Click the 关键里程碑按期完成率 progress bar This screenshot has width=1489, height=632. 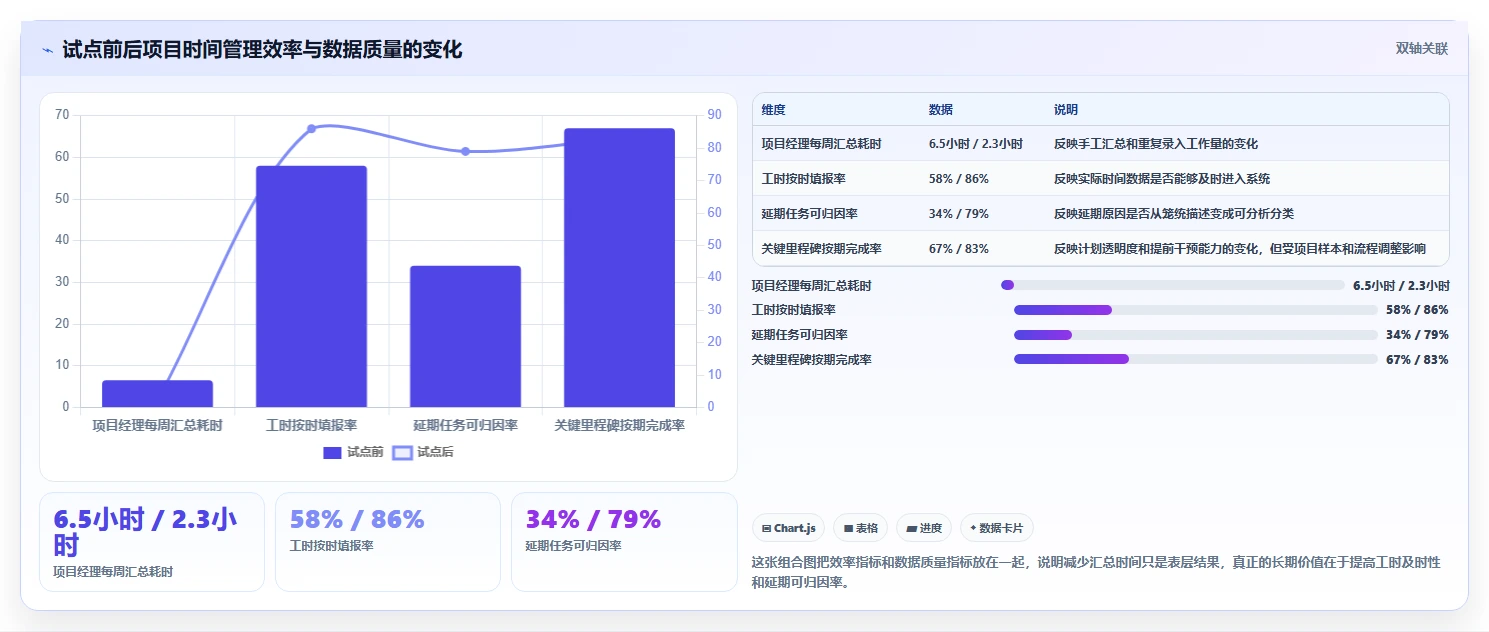[x=1196, y=359]
